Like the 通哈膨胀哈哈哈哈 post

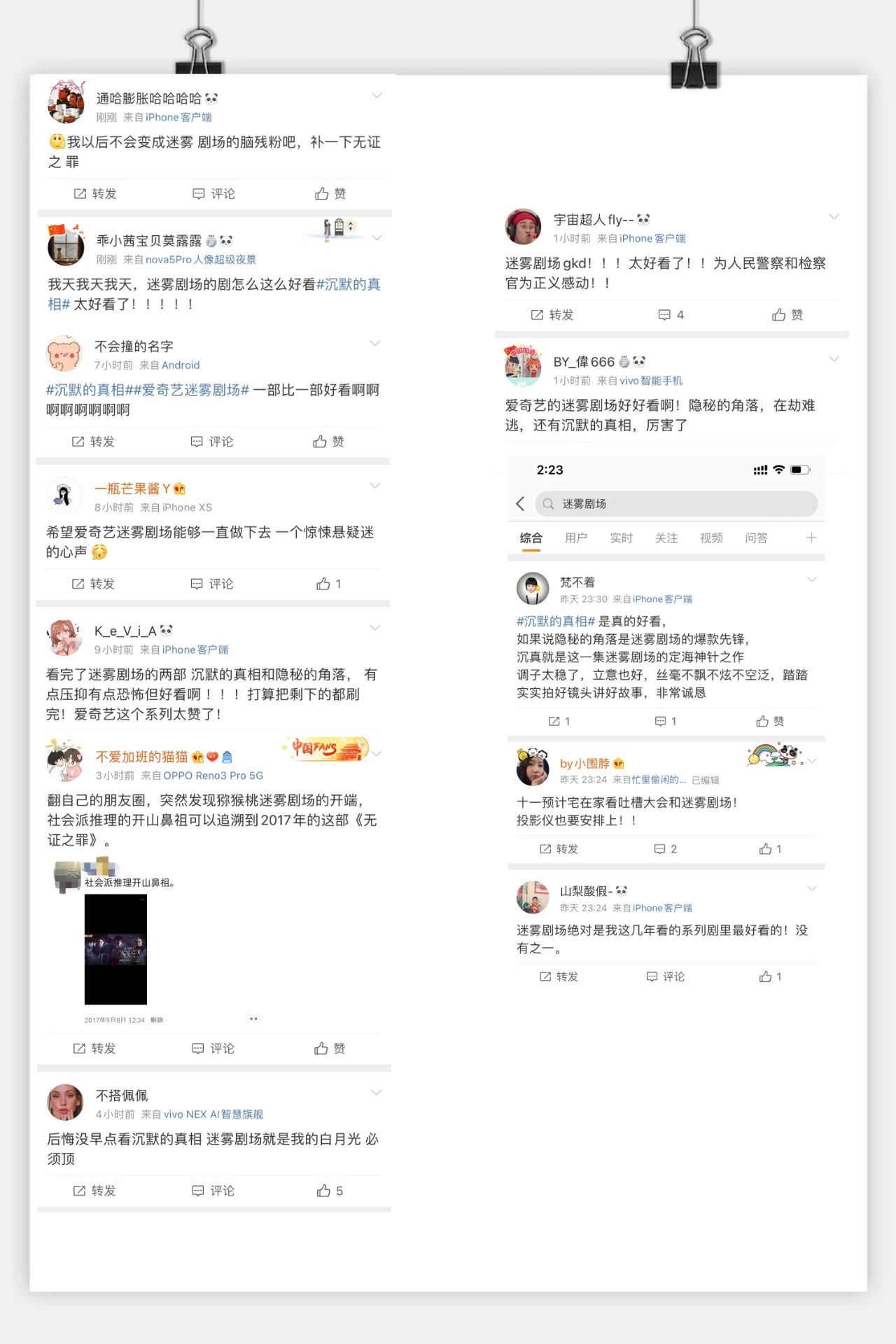[x=330, y=194]
